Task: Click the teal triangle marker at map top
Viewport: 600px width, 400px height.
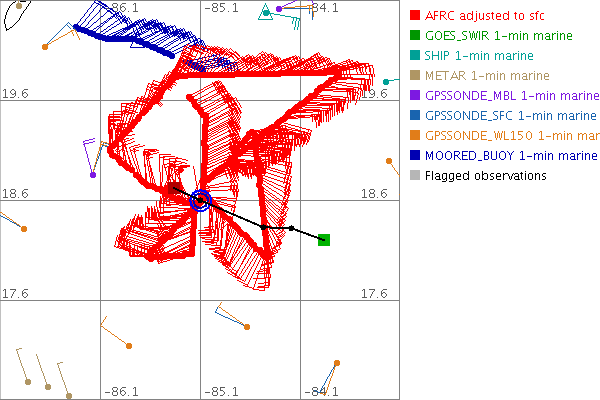Action: coord(264,12)
